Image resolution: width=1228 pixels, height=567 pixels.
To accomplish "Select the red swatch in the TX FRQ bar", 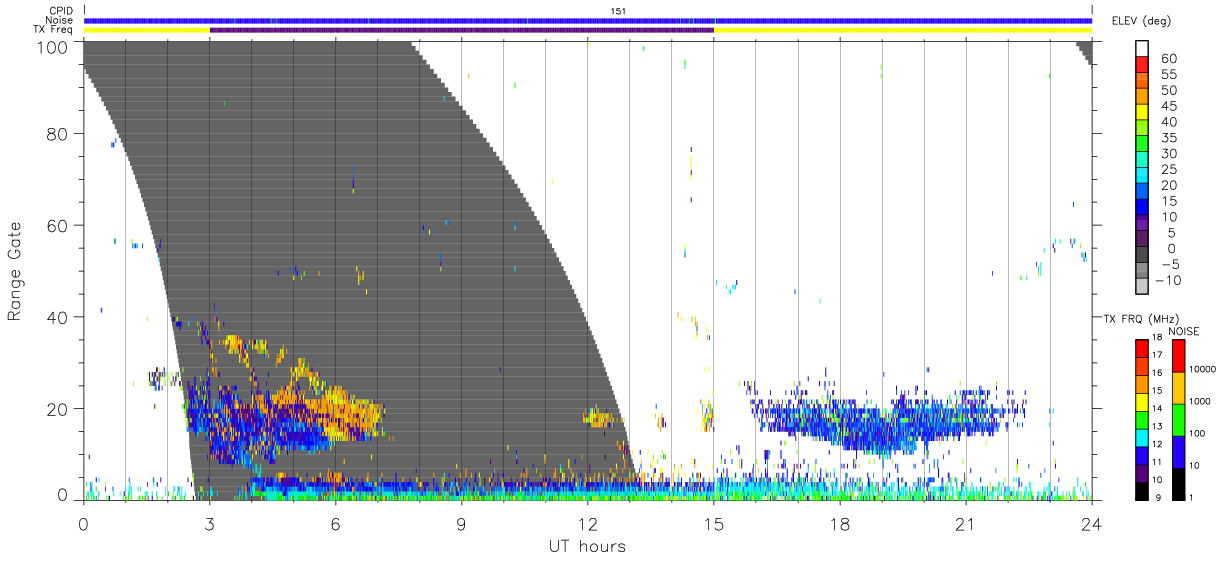I will [1142, 349].
